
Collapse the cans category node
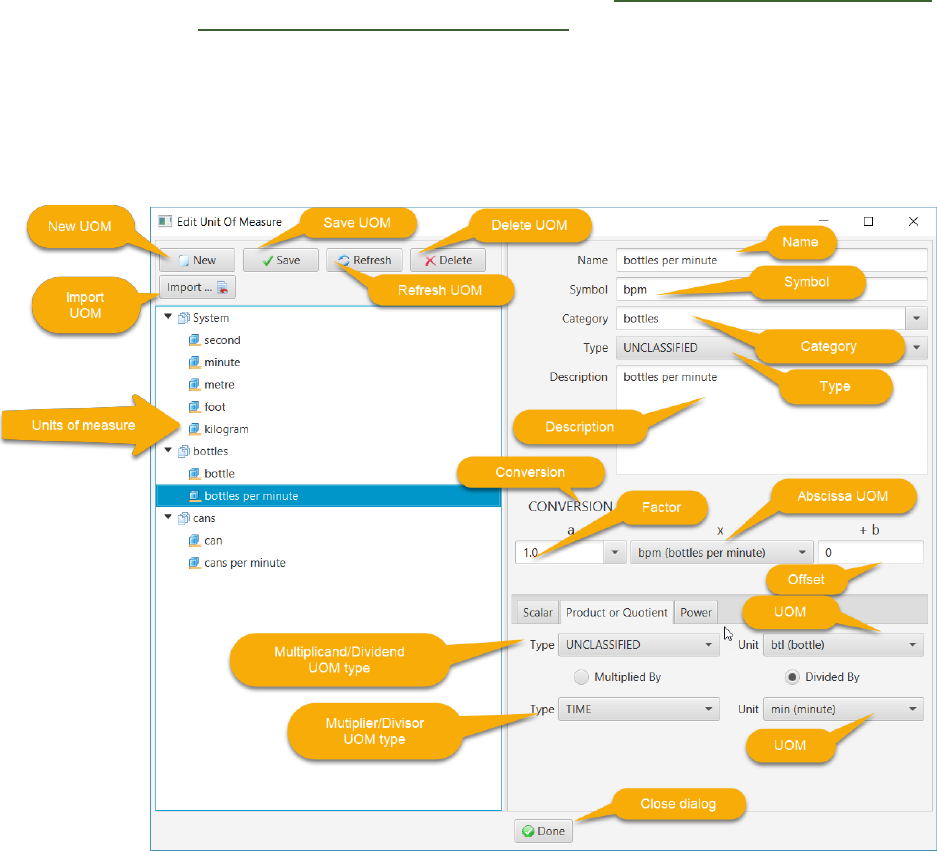point(169,517)
